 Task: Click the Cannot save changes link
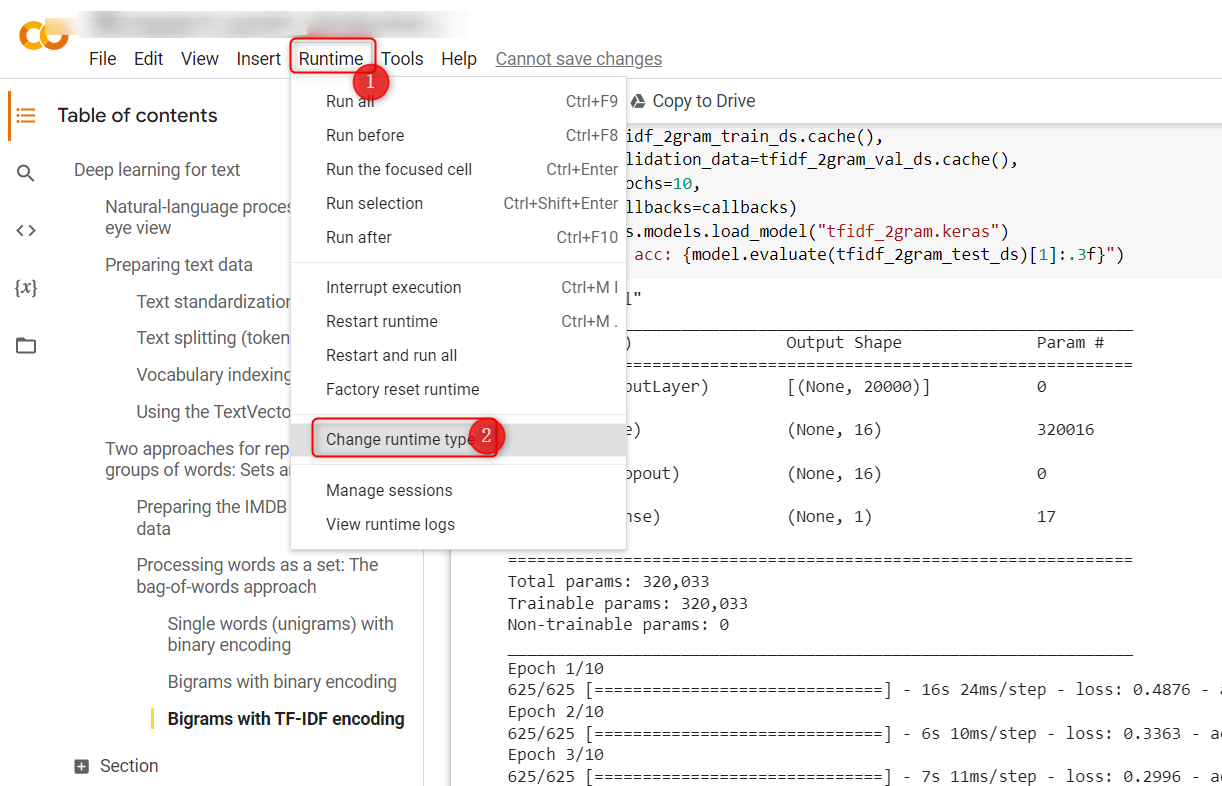[x=578, y=58]
